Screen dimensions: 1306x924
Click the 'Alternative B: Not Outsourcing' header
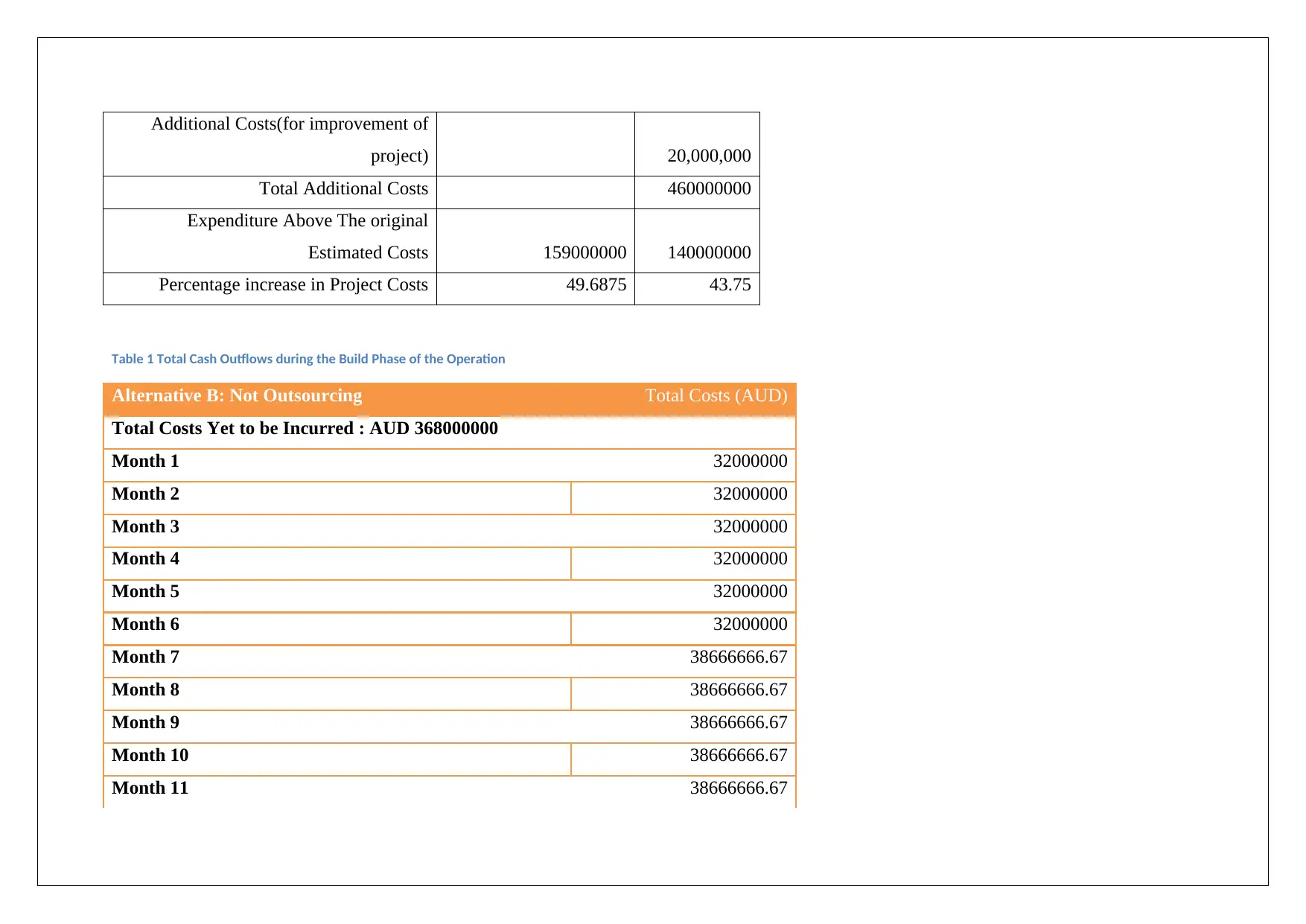coord(237,395)
